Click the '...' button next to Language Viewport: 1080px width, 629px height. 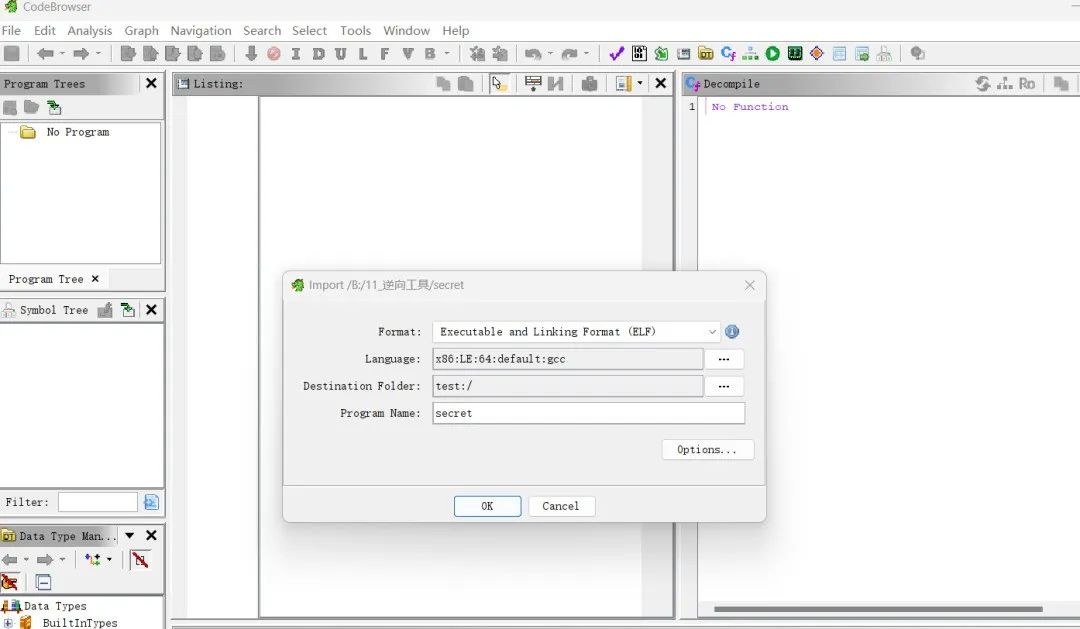(x=724, y=359)
